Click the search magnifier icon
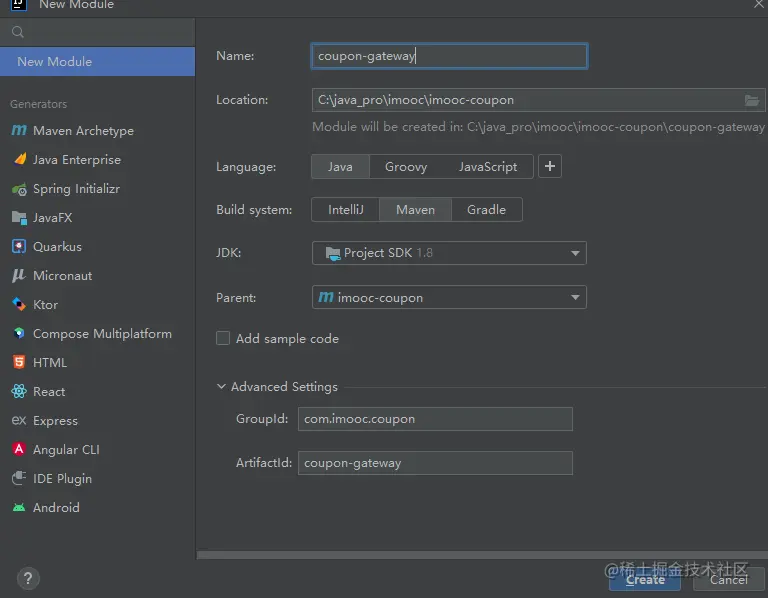 [18, 32]
